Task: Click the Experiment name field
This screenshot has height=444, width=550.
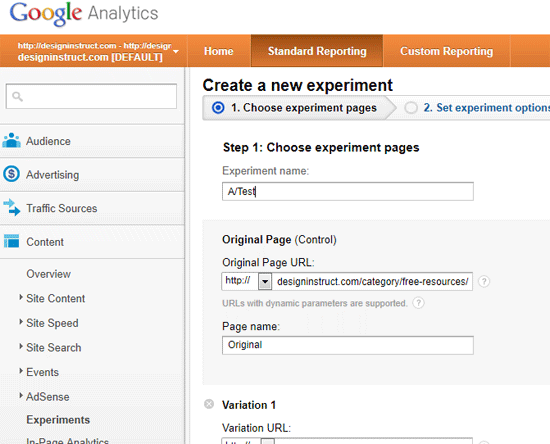Action: click(x=348, y=191)
